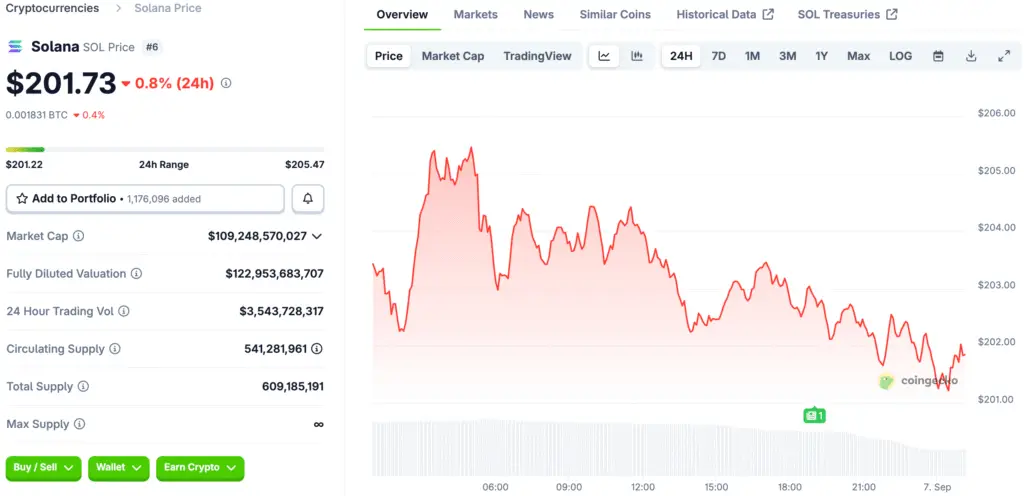Toggle LOG scale on chart
Image resolution: width=1024 pixels, height=496 pixels.
click(901, 56)
